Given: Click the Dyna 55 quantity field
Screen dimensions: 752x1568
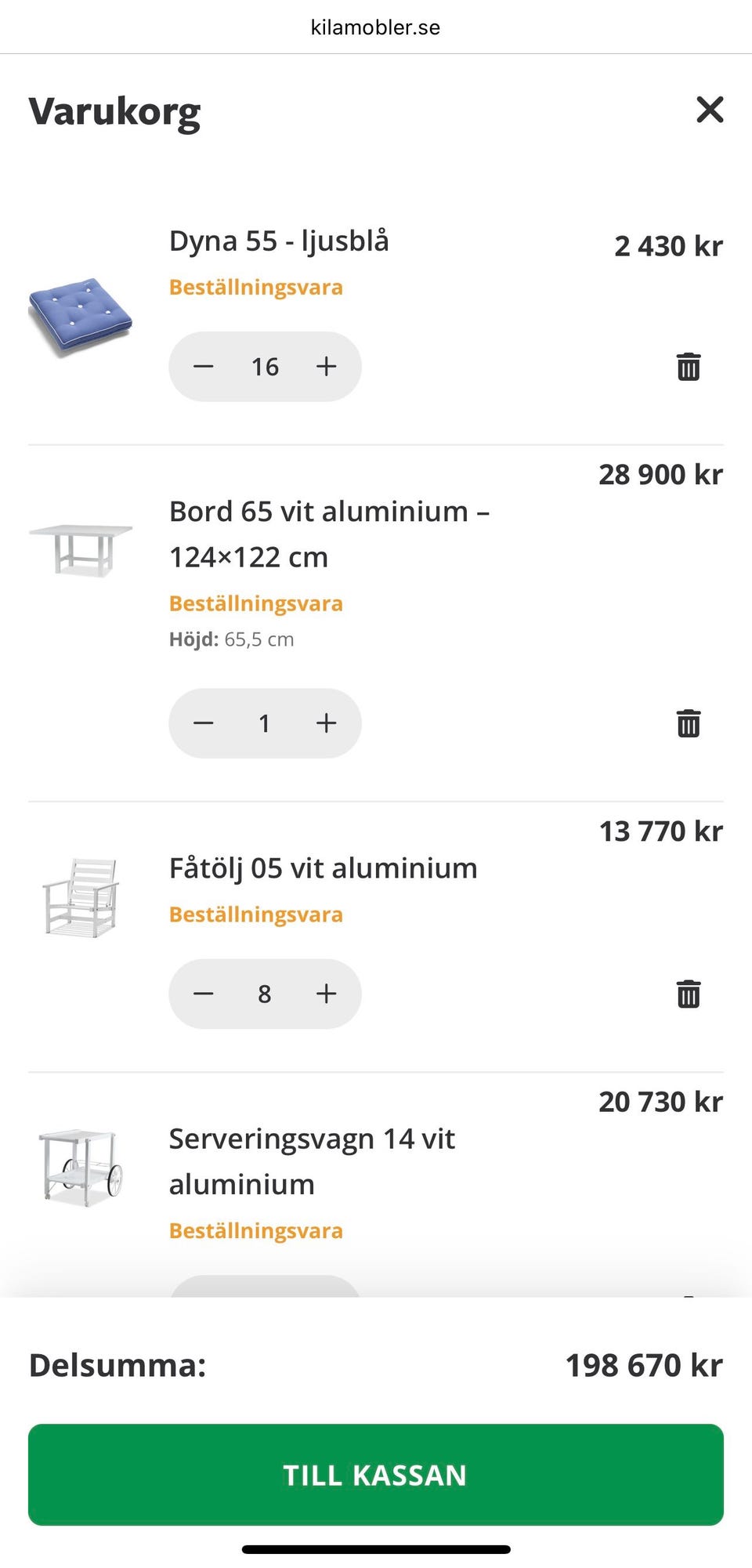Looking at the screenshot, I should pos(265,367).
